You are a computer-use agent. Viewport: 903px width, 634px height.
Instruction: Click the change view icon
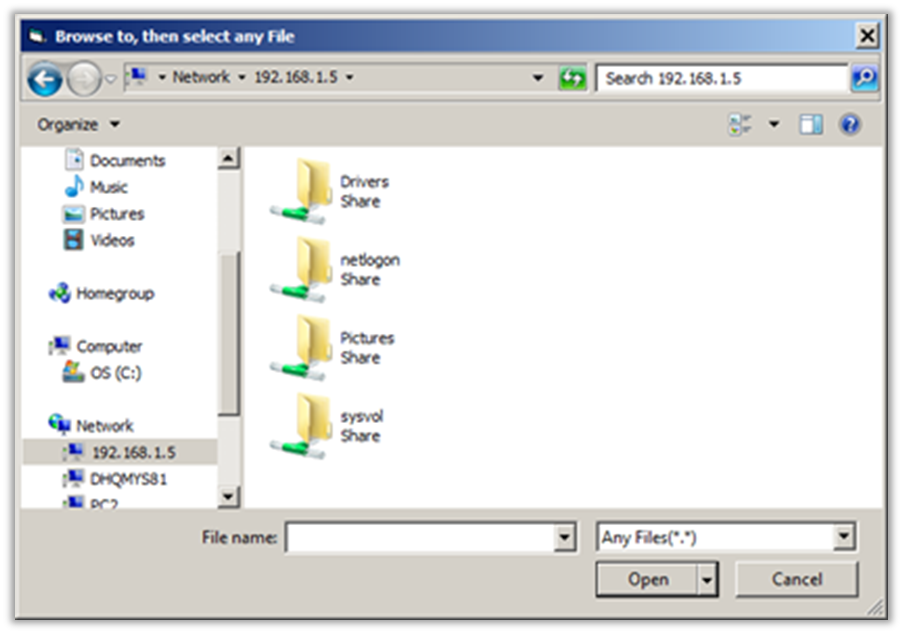click(741, 125)
